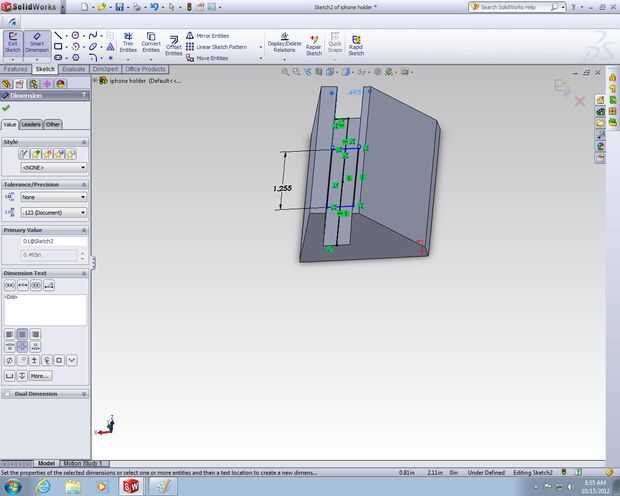Switch to the Motion Study 1 tab
Screen dimensions: 620x496
click(83, 463)
